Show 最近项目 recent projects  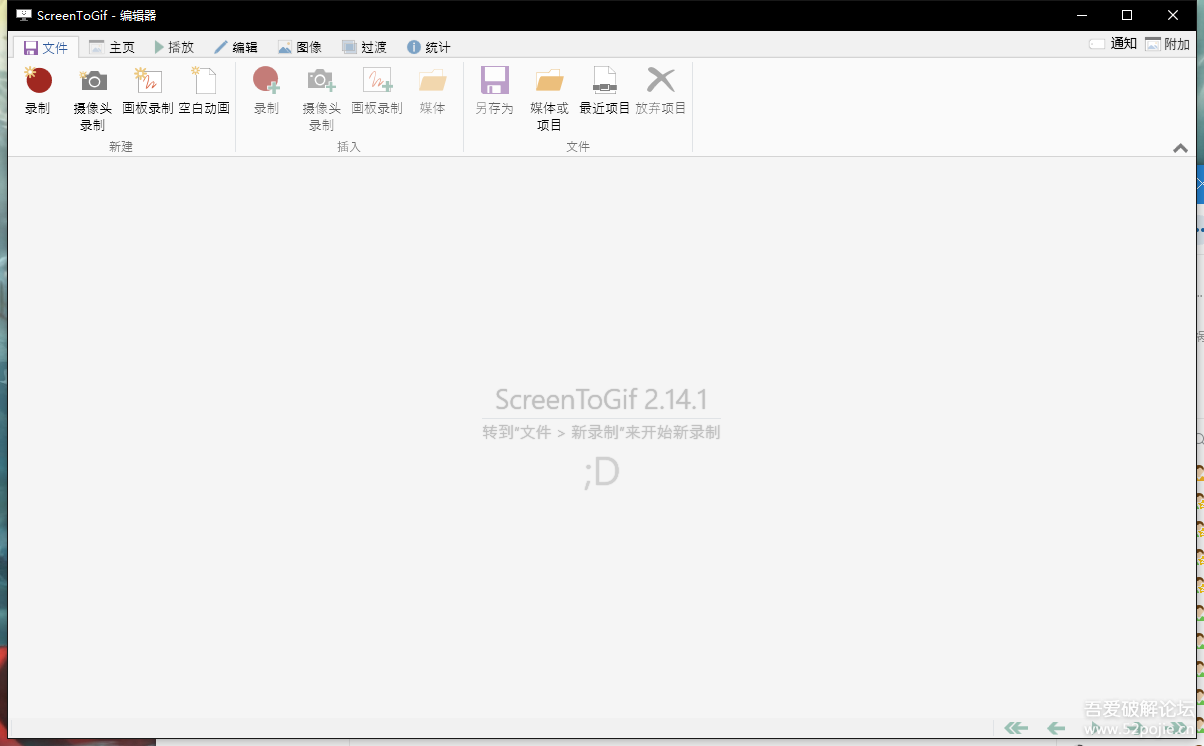[x=605, y=91]
